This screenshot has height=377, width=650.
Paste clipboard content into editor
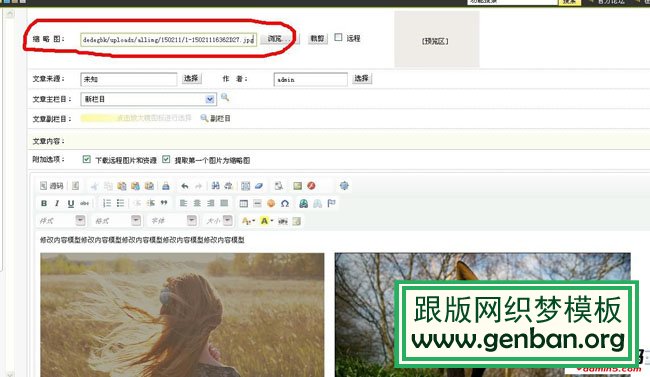coord(122,186)
